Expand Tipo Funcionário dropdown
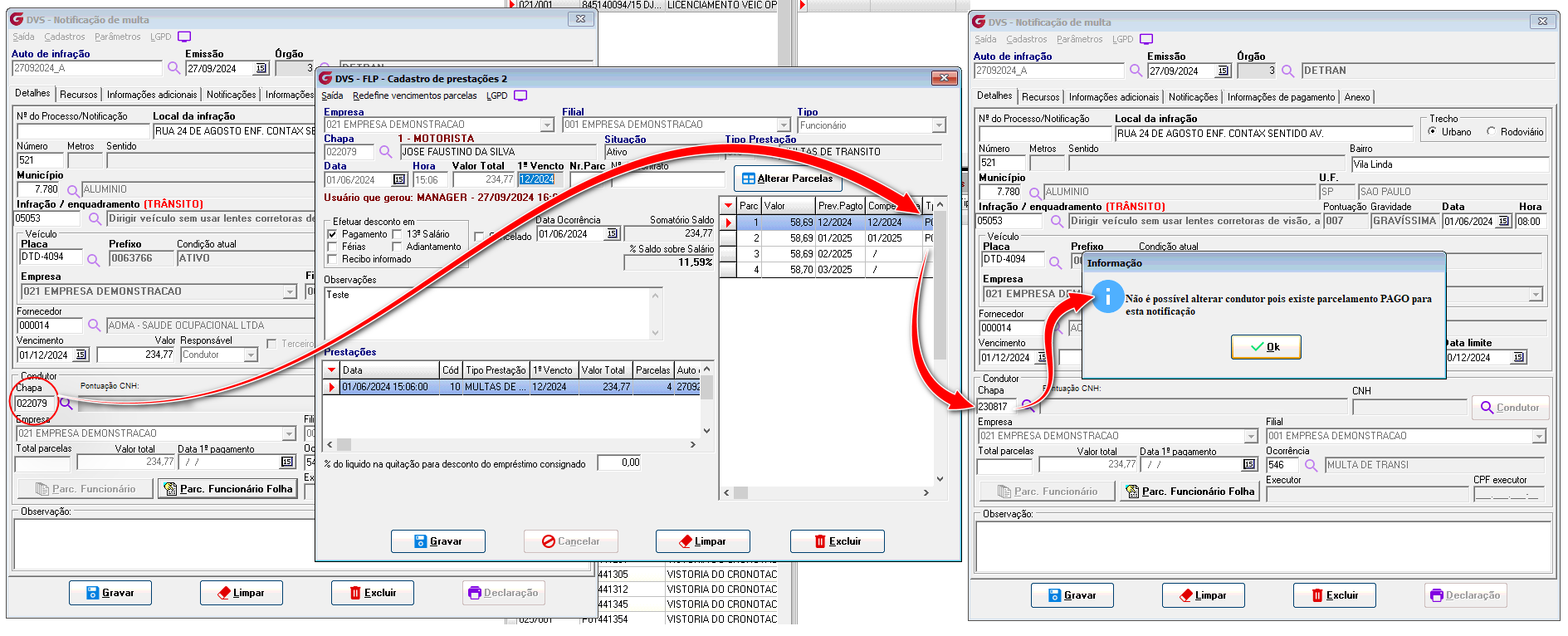Screen dimensions: 1568x636 pyautogui.click(x=939, y=125)
